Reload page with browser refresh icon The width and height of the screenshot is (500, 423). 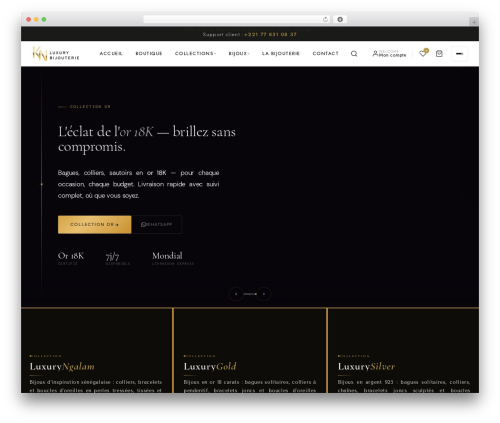tap(325, 20)
